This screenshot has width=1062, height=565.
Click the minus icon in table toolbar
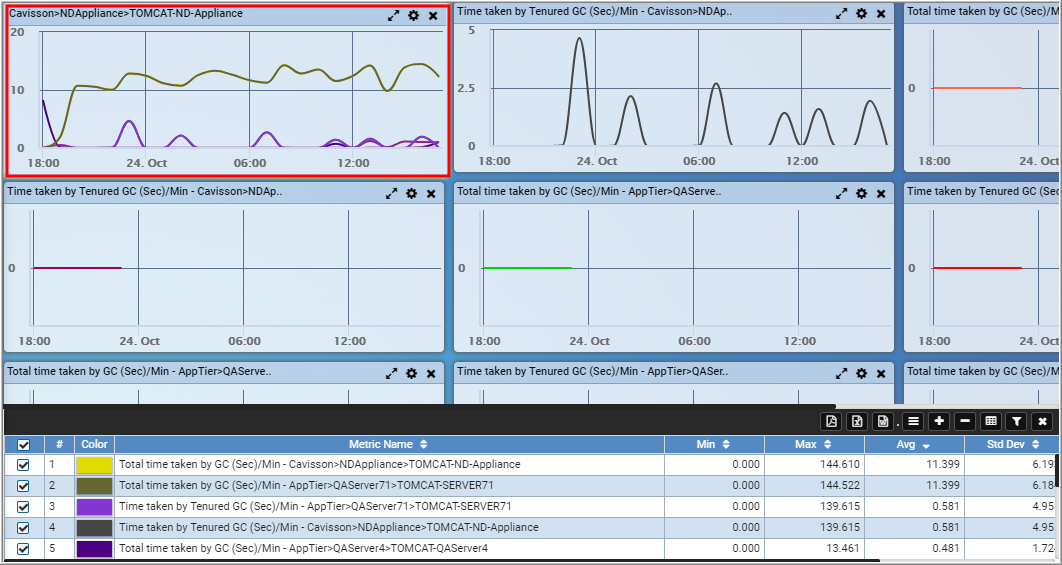[963, 422]
